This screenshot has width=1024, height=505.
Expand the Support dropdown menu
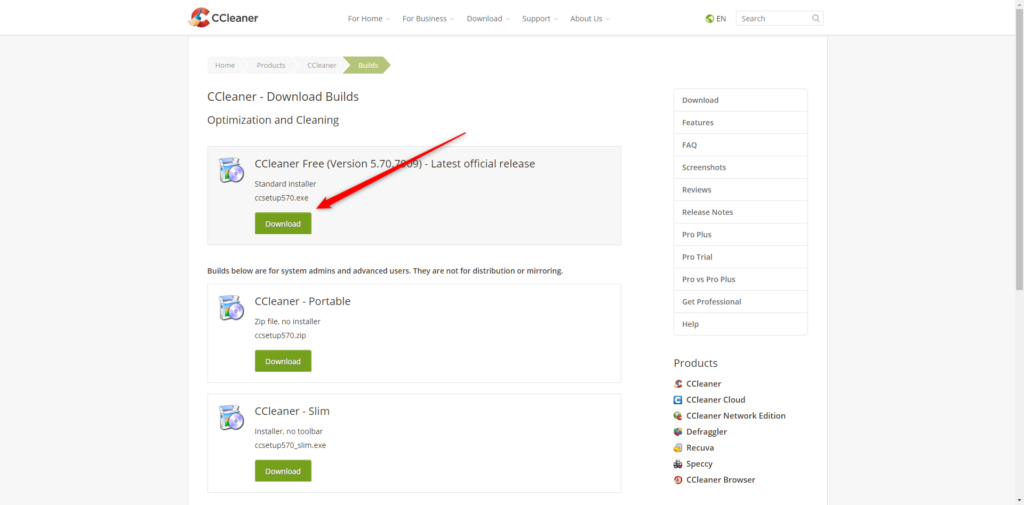[x=540, y=18]
